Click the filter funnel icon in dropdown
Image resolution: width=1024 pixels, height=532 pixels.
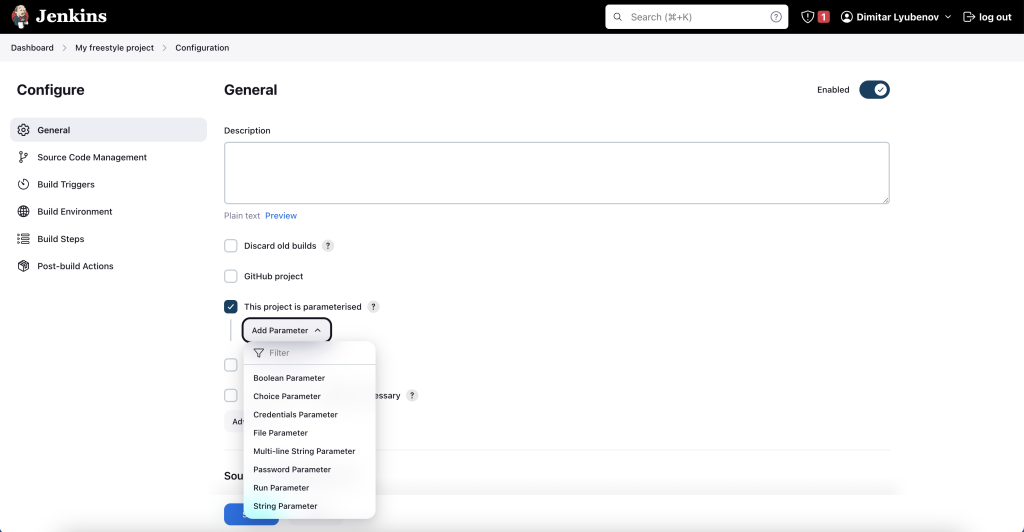click(x=259, y=352)
